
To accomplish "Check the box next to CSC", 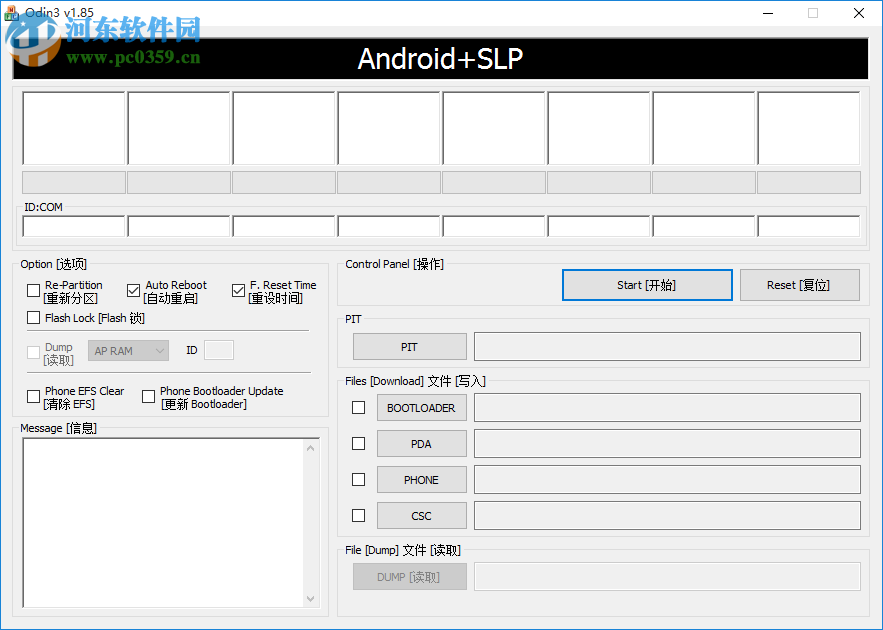I will click(358, 515).
